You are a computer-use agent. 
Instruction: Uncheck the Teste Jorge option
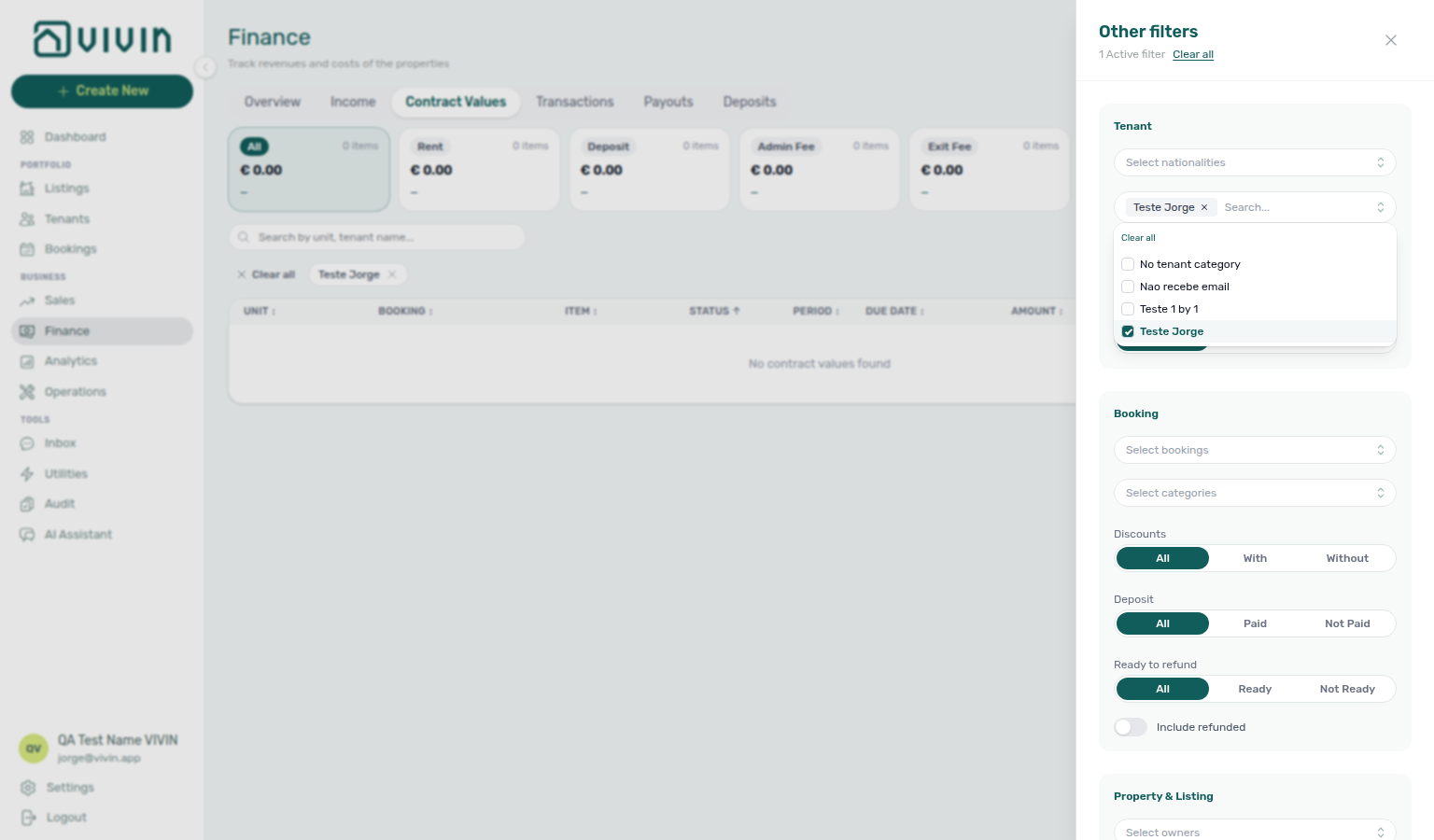(x=1255, y=331)
